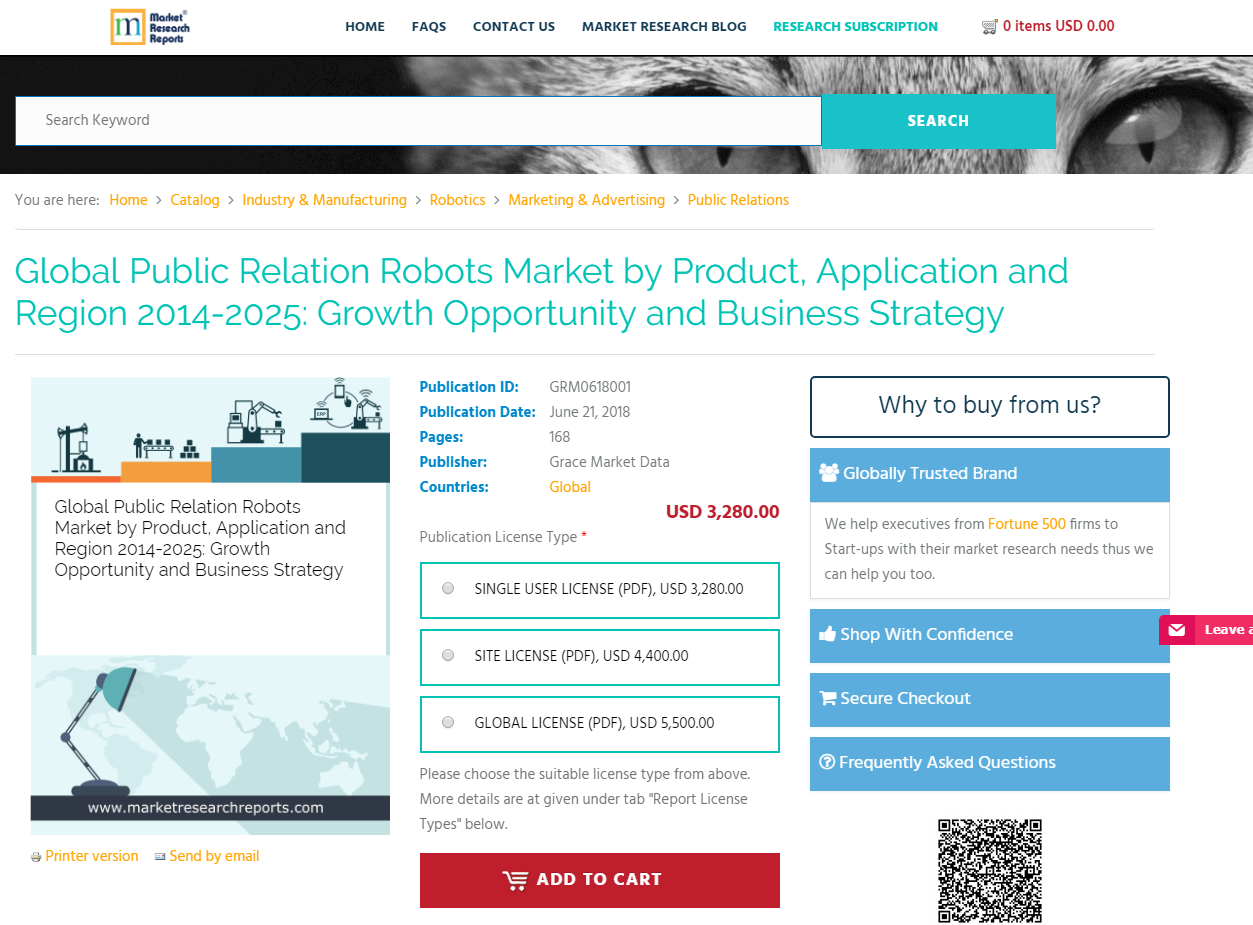Open the shopping cart icon
Viewport: 1253px width, 925px height.
click(989, 27)
